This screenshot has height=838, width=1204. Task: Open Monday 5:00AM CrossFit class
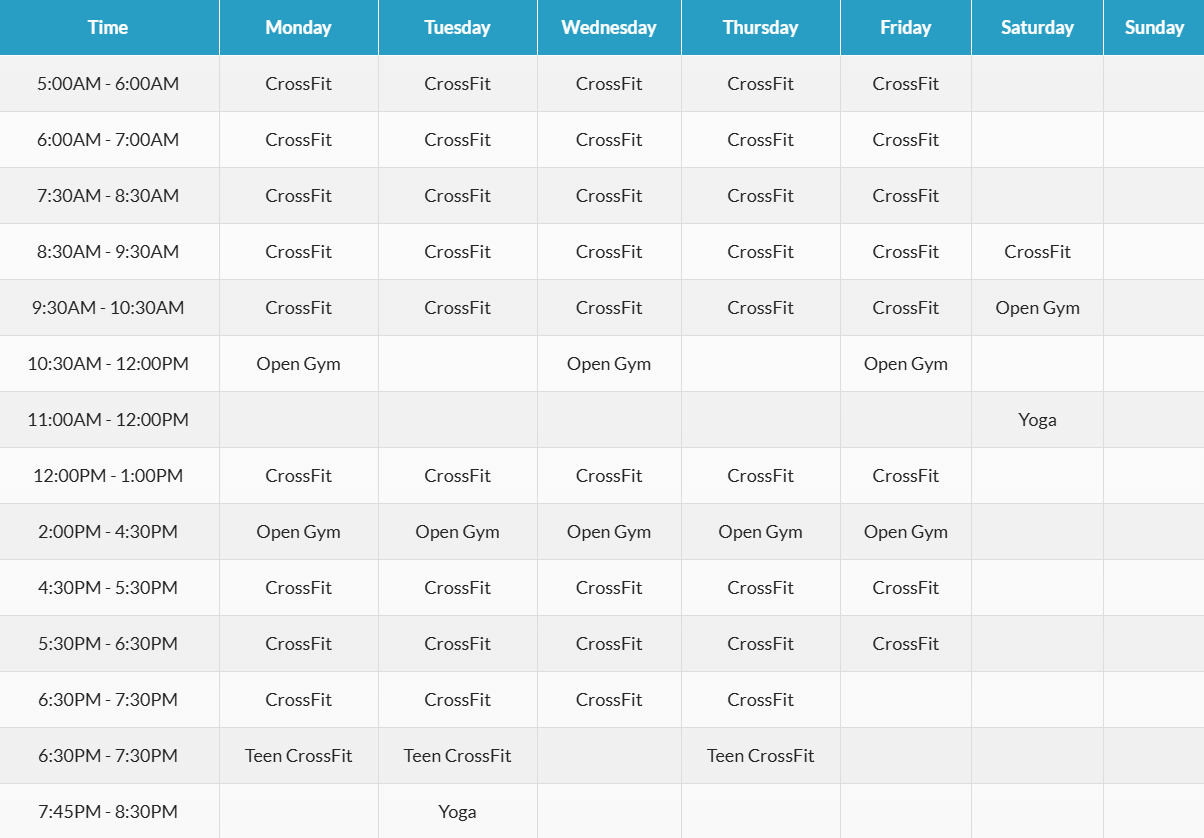[298, 84]
